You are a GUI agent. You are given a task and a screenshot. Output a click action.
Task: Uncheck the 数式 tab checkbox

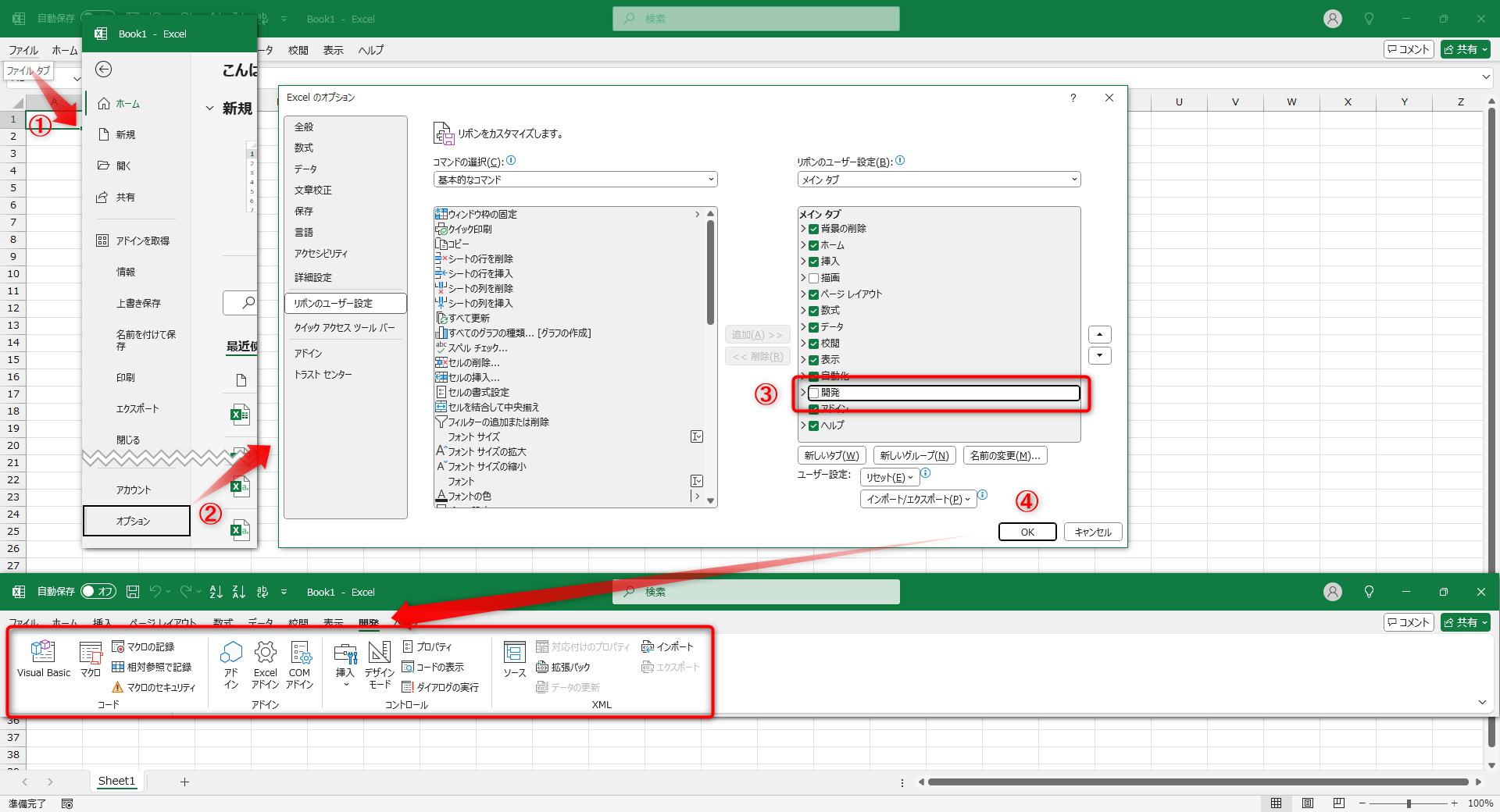814,311
